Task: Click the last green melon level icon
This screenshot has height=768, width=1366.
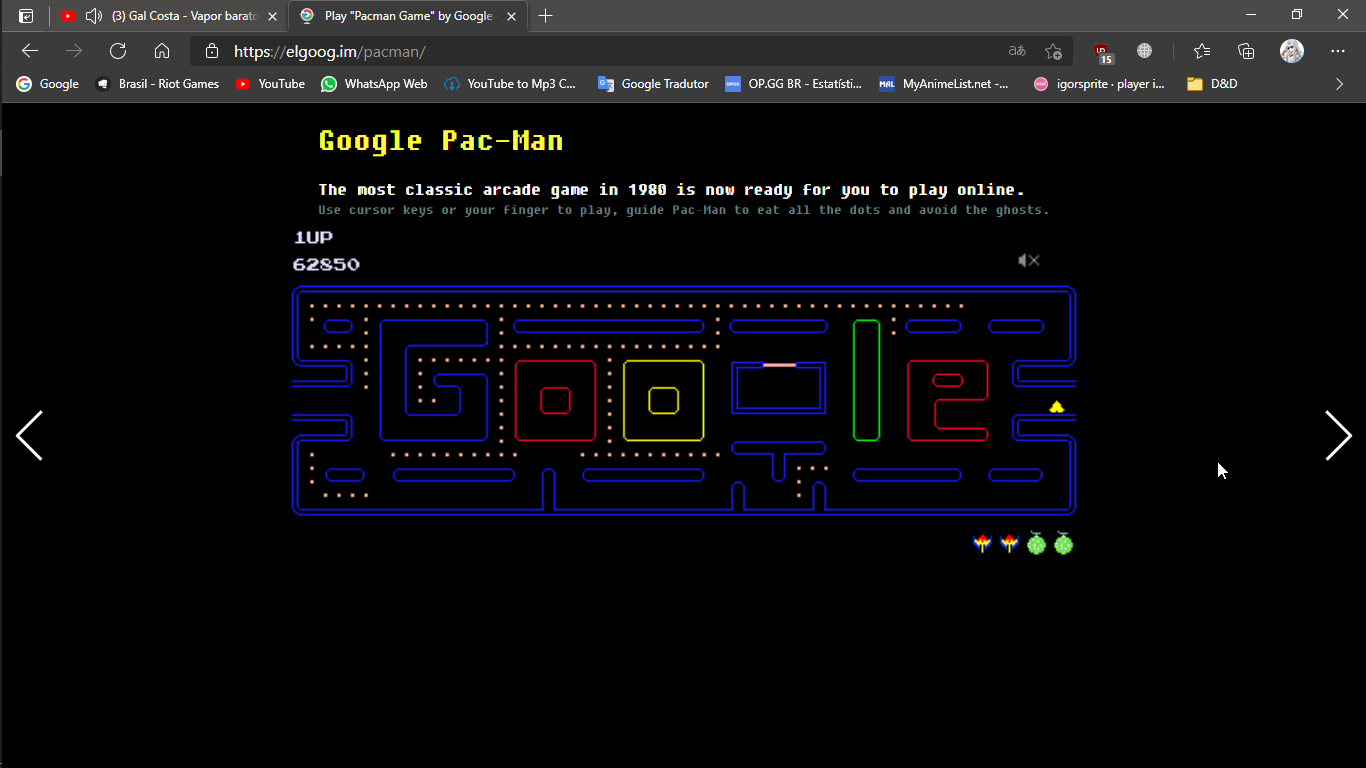Action: 1063,543
